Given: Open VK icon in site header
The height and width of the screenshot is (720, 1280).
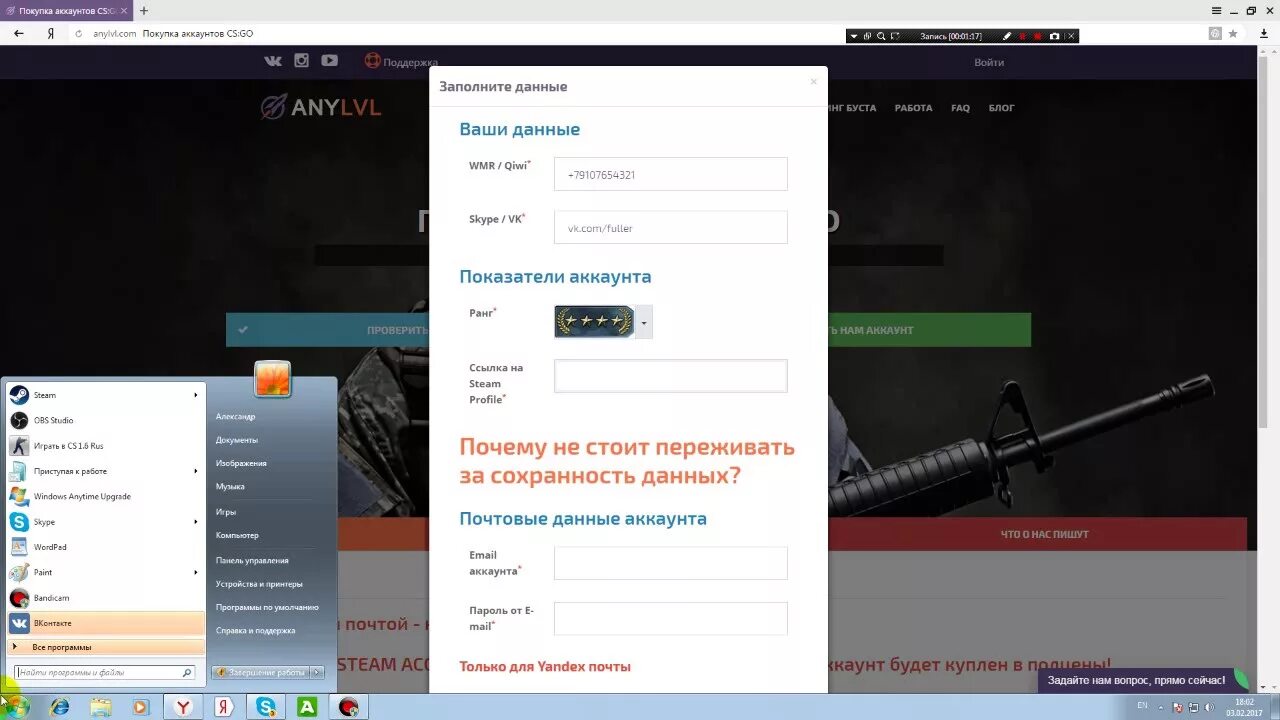Looking at the screenshot, I should coord(273,61).
